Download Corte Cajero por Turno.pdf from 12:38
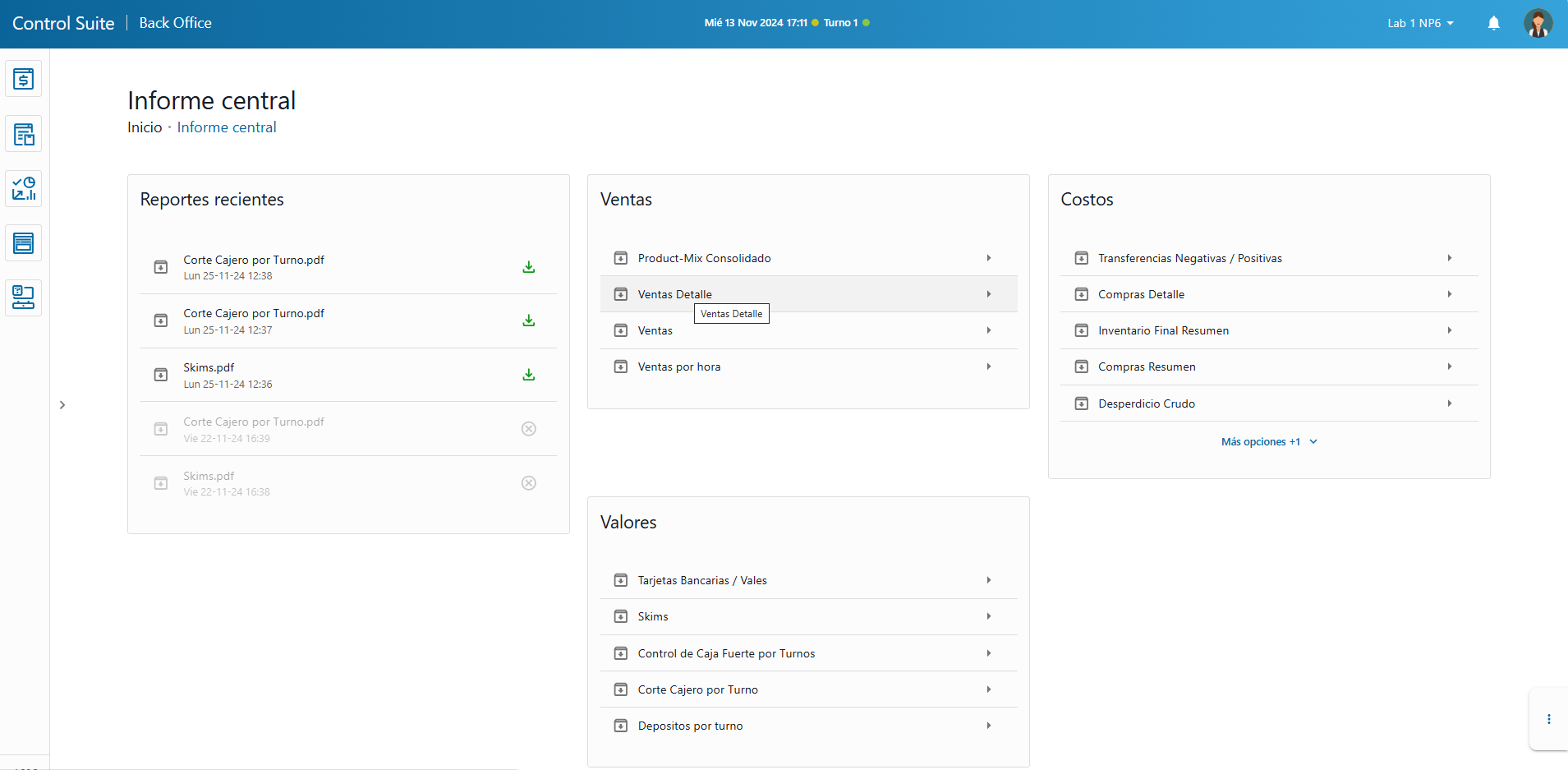Viewport: 1568px width, 770px height. (528, 267)
